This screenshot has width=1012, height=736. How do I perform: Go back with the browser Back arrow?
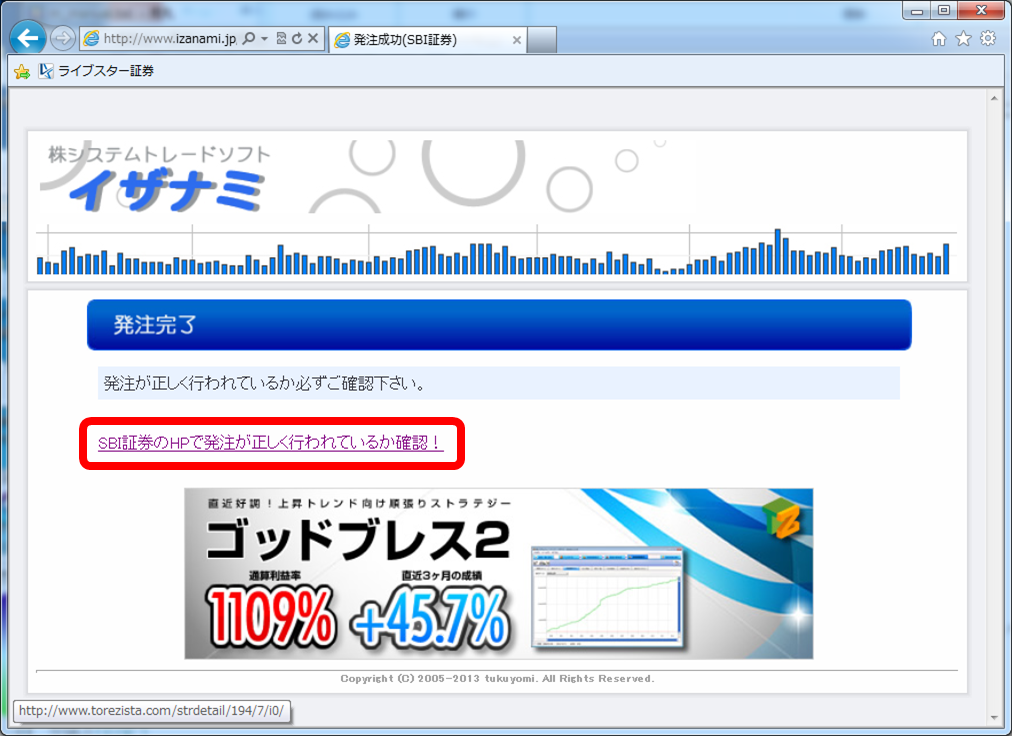(28, 39)
